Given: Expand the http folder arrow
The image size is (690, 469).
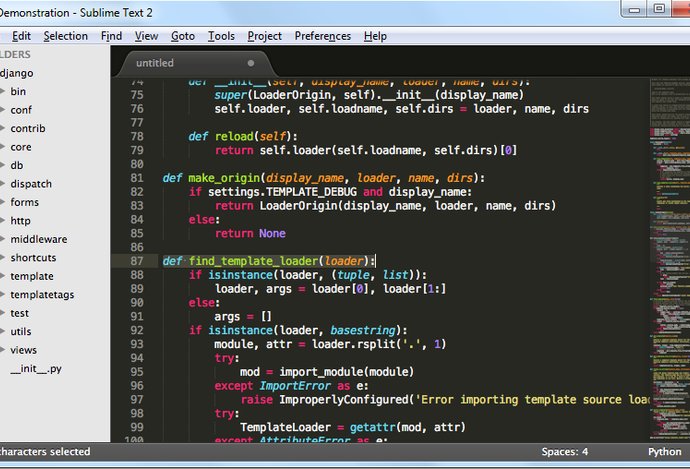Looking at the screenshot, I should click(x=3, y=221).
